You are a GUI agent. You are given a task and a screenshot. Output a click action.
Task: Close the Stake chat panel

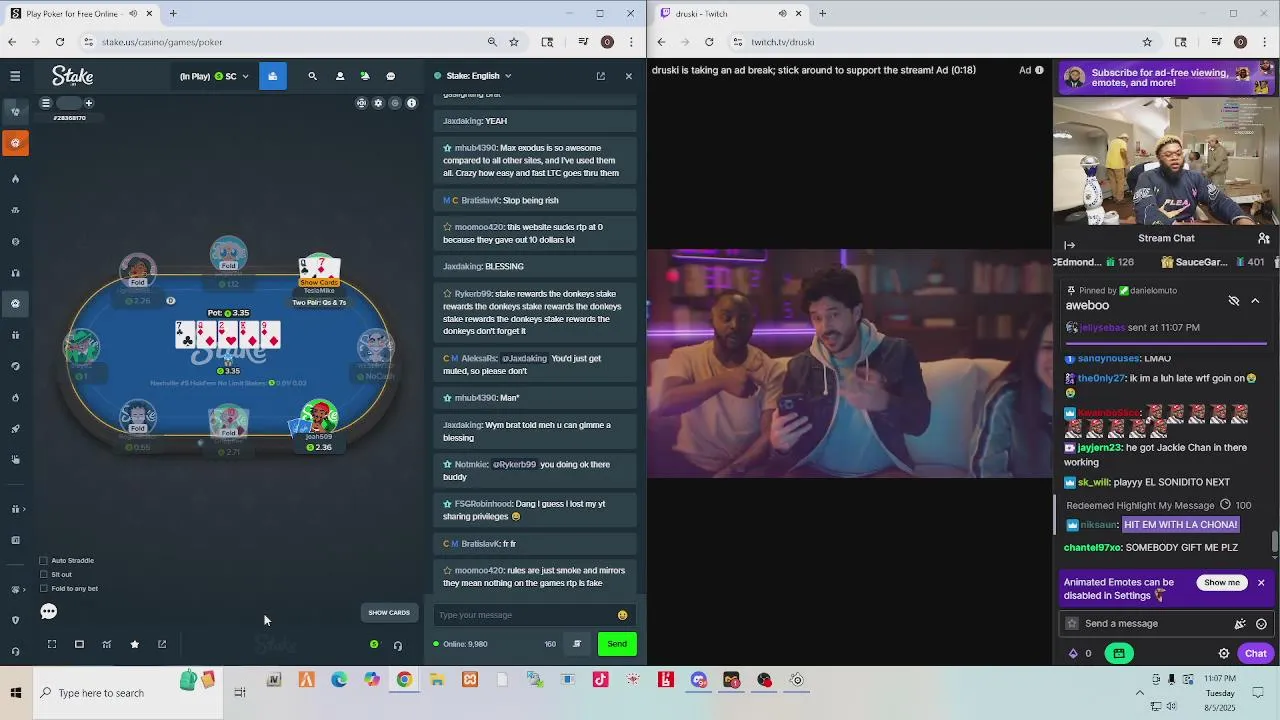pos(628,76)
